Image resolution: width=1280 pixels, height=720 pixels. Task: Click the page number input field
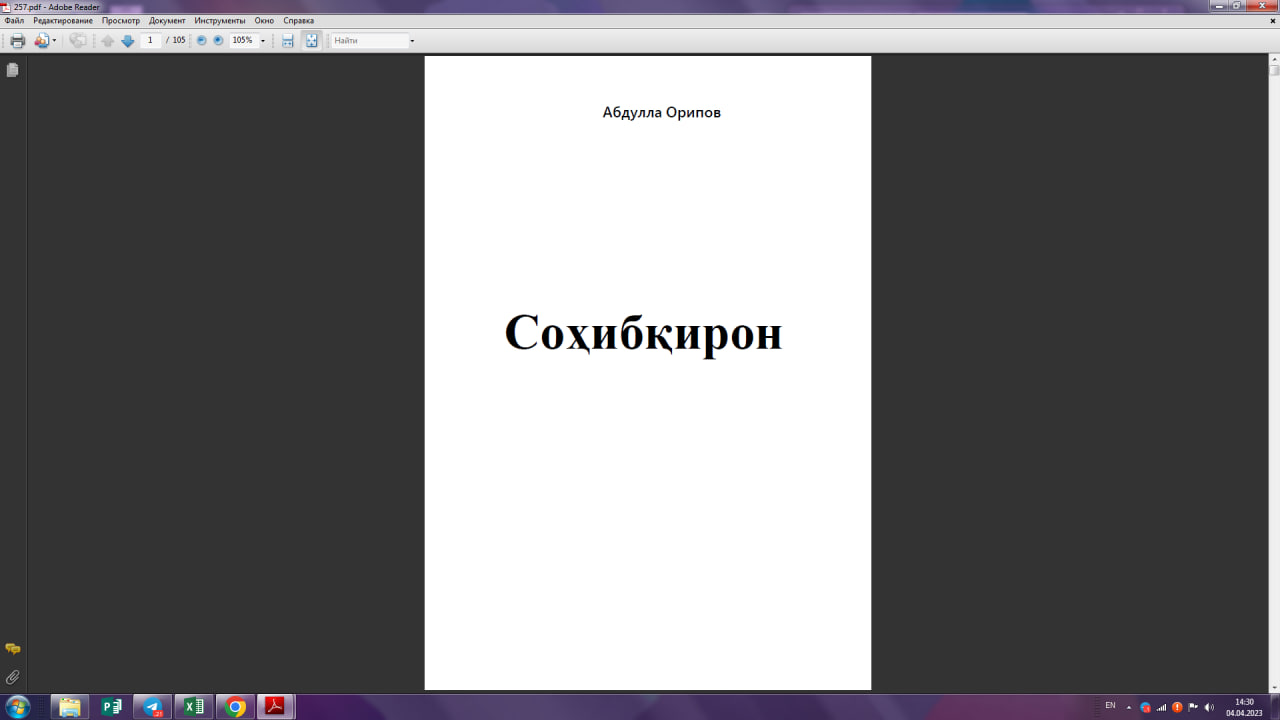point(150,40)
